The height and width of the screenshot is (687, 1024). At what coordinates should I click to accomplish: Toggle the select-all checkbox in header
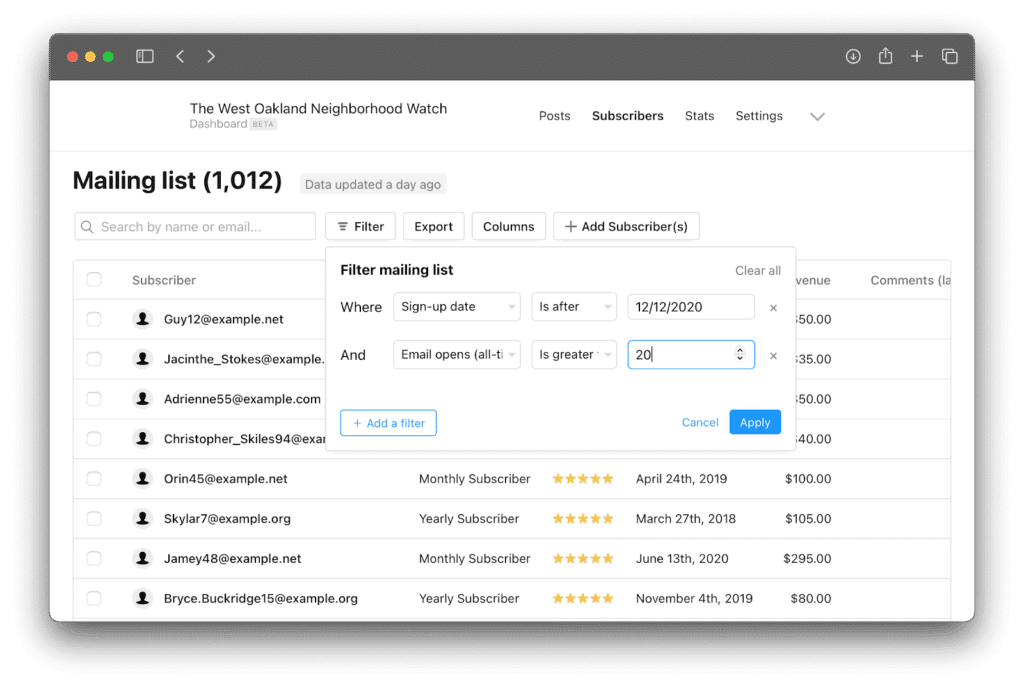94,280
